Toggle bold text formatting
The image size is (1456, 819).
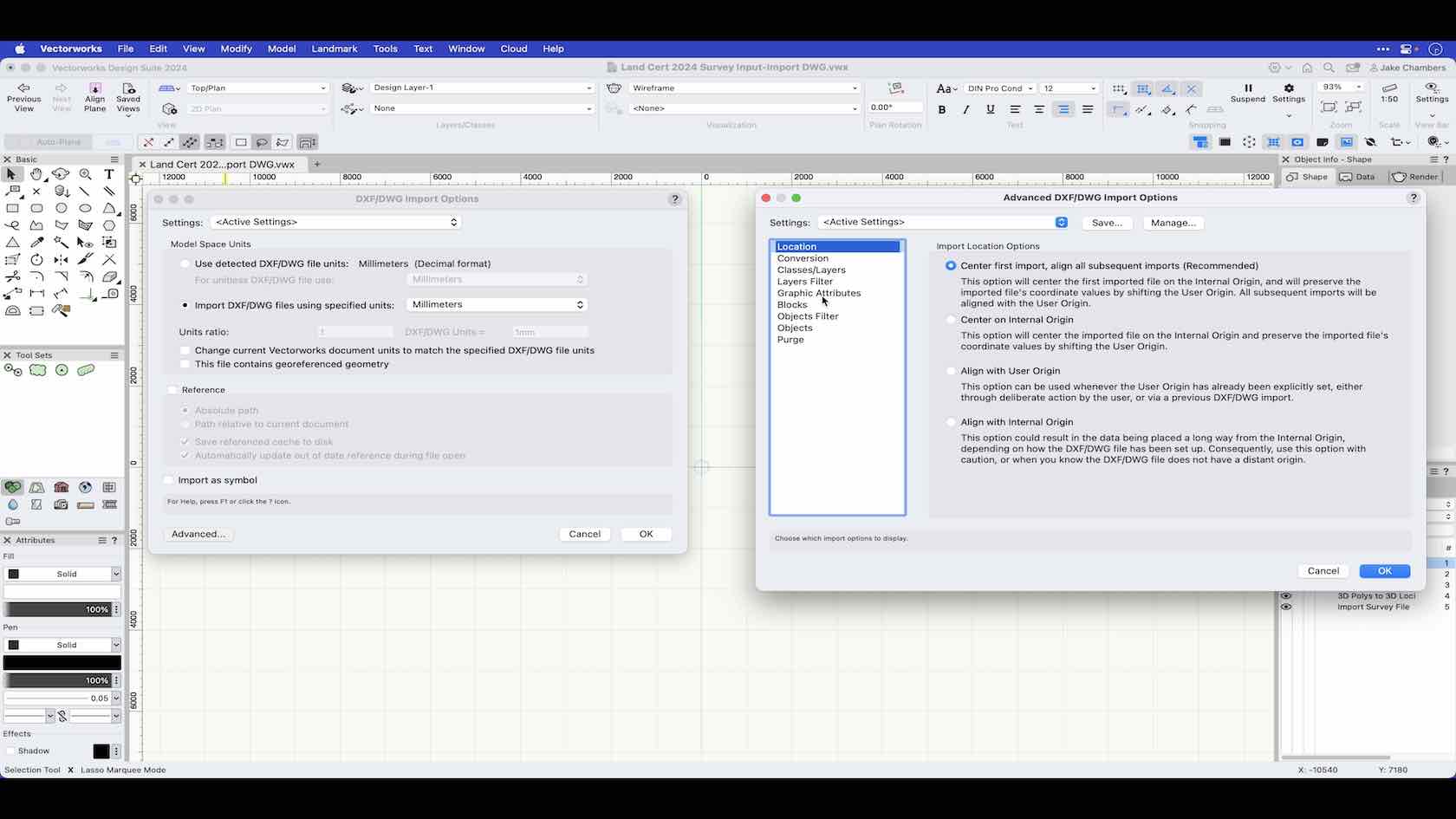942,110
